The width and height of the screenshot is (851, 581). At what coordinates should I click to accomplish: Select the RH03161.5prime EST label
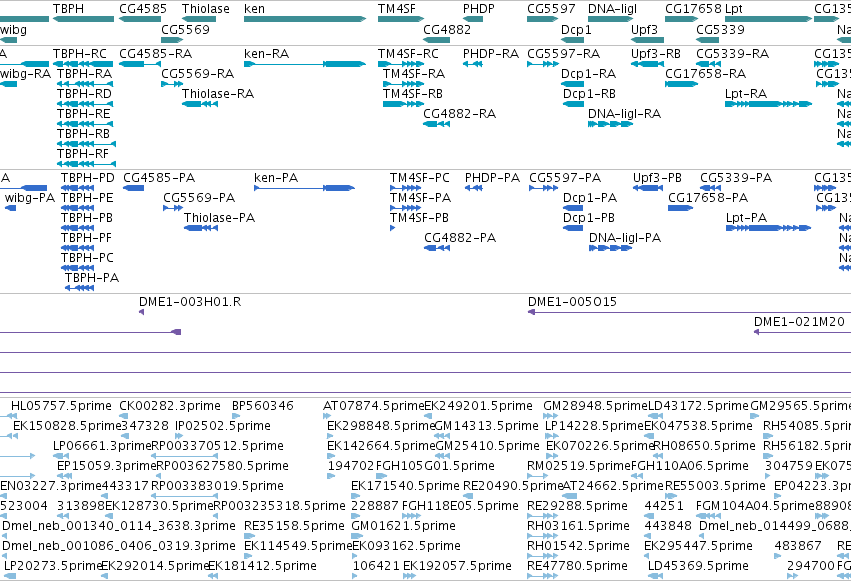pos(578,526)
